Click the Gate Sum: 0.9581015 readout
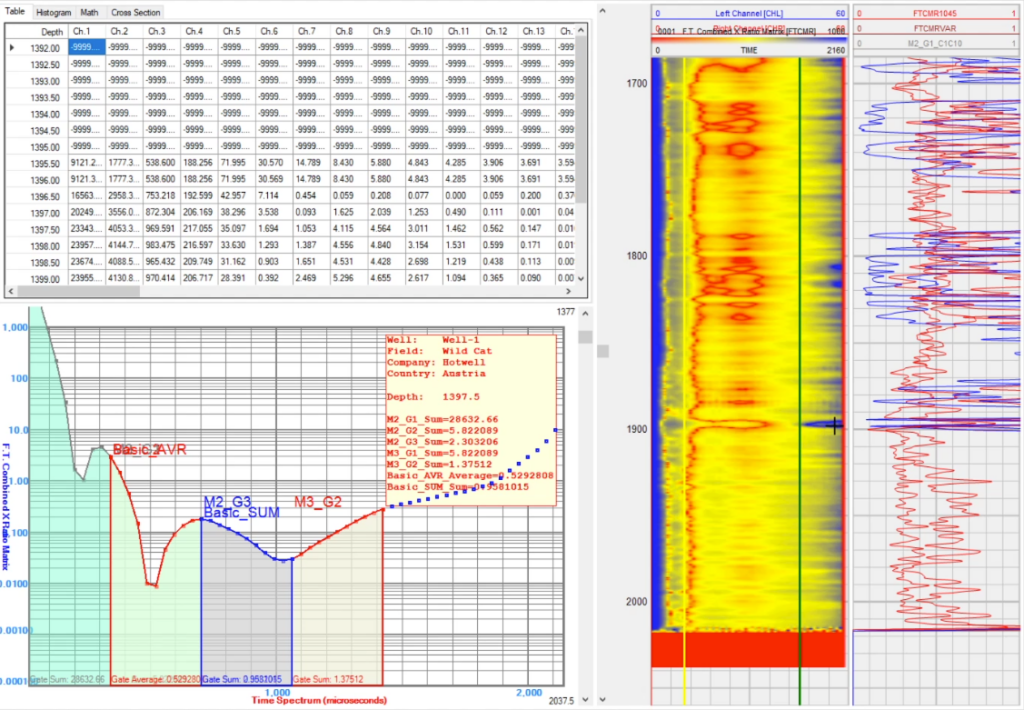Screen dimensions: 1024x710 (242, 679)
